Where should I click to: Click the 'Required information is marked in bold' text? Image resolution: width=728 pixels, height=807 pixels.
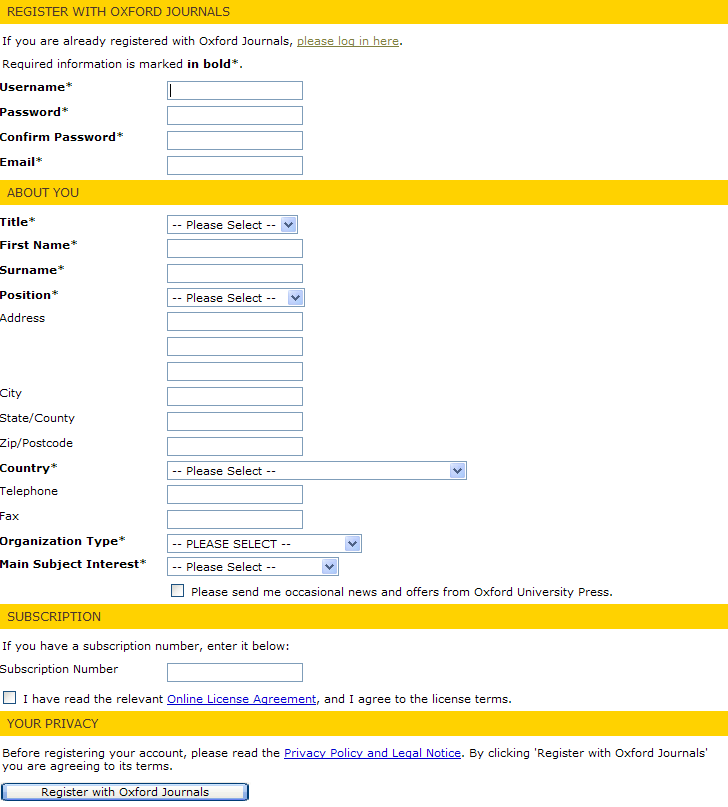click(122, 64)
